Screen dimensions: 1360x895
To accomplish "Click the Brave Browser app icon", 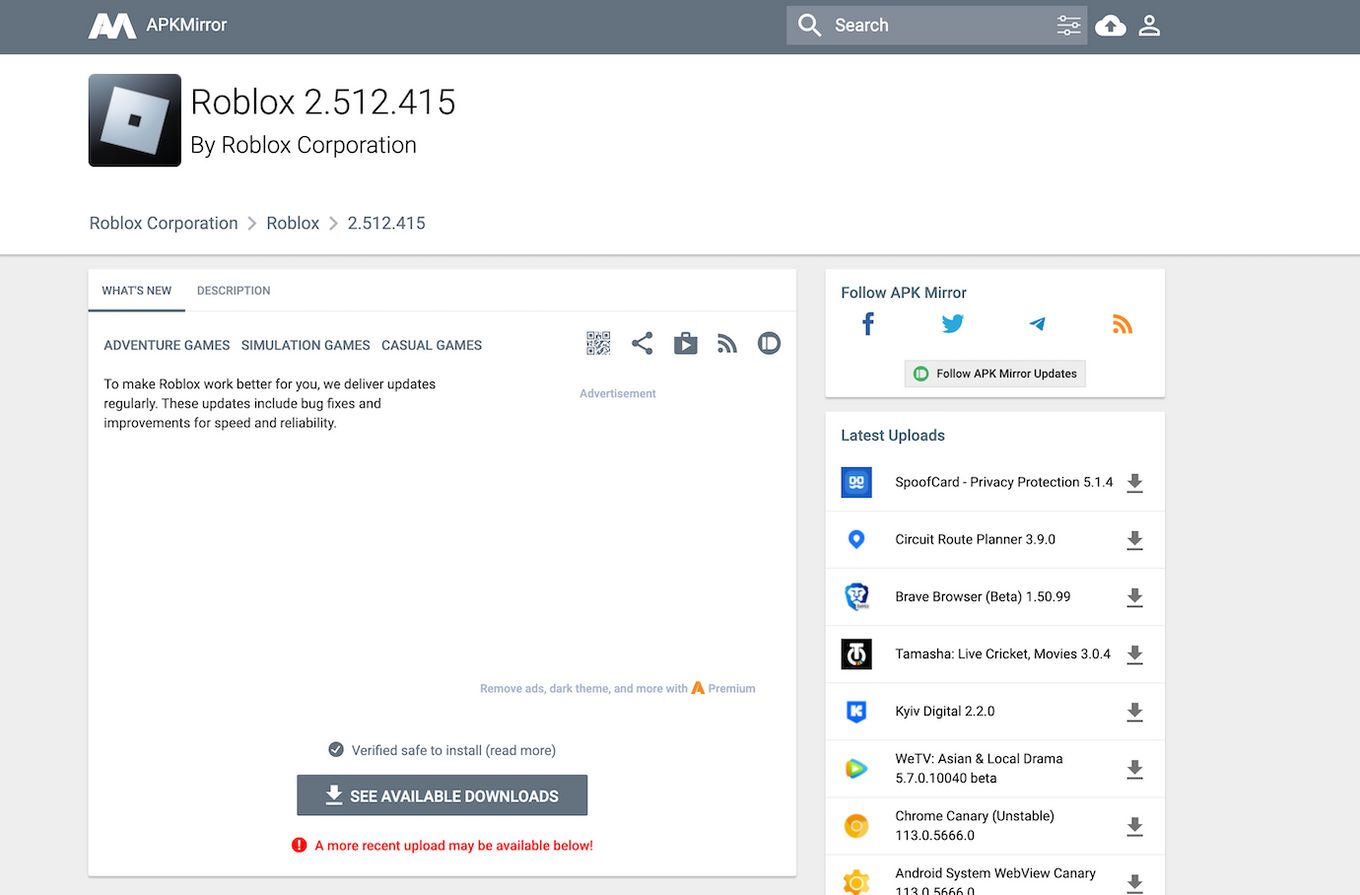I will [x=856, y=597].
